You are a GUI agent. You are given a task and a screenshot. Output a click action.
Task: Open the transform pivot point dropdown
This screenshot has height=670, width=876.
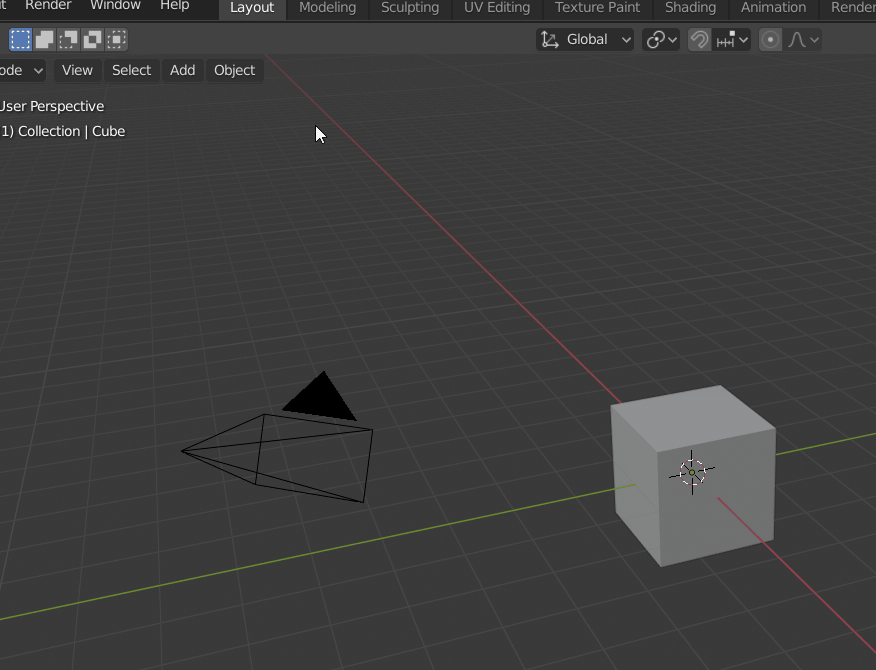click(x=661, y=40)
